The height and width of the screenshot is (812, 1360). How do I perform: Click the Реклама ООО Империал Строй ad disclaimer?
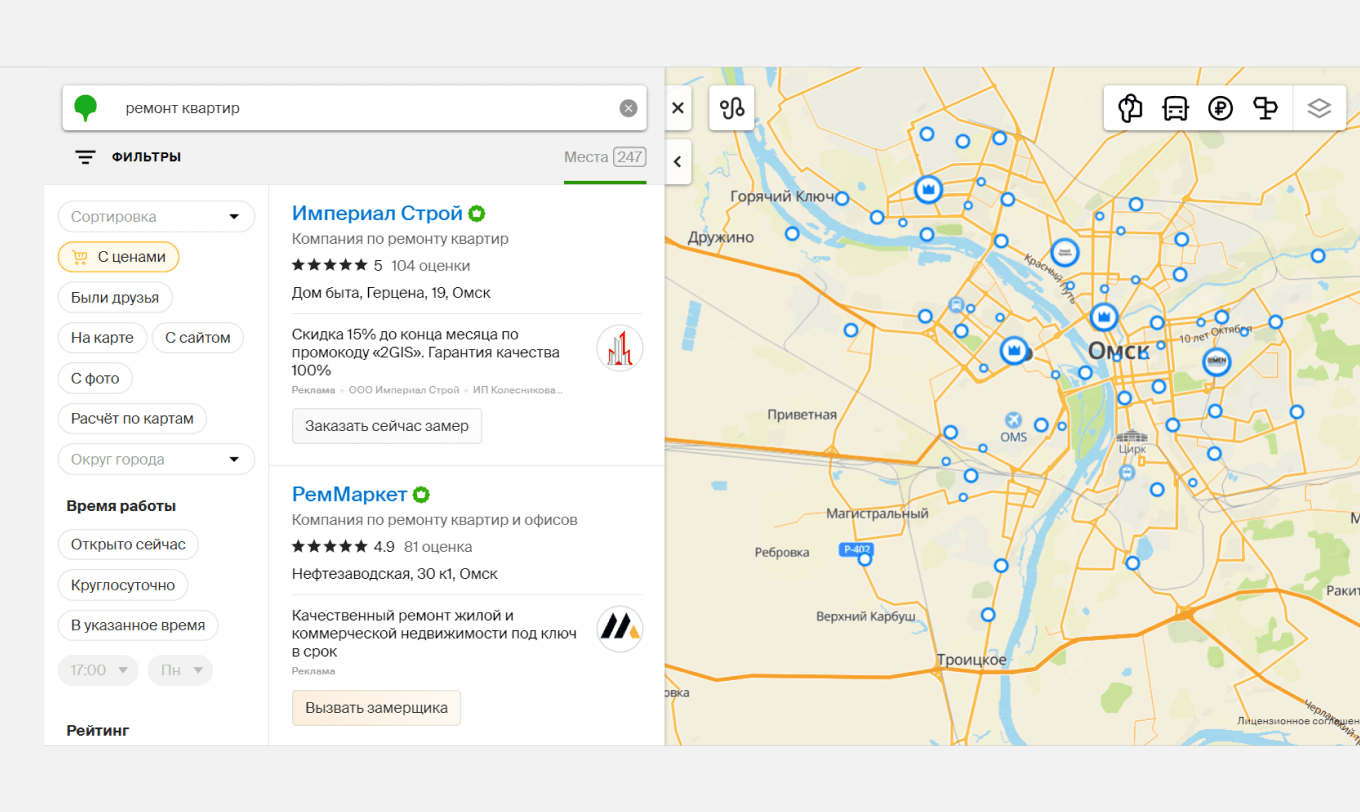(428, 390)
